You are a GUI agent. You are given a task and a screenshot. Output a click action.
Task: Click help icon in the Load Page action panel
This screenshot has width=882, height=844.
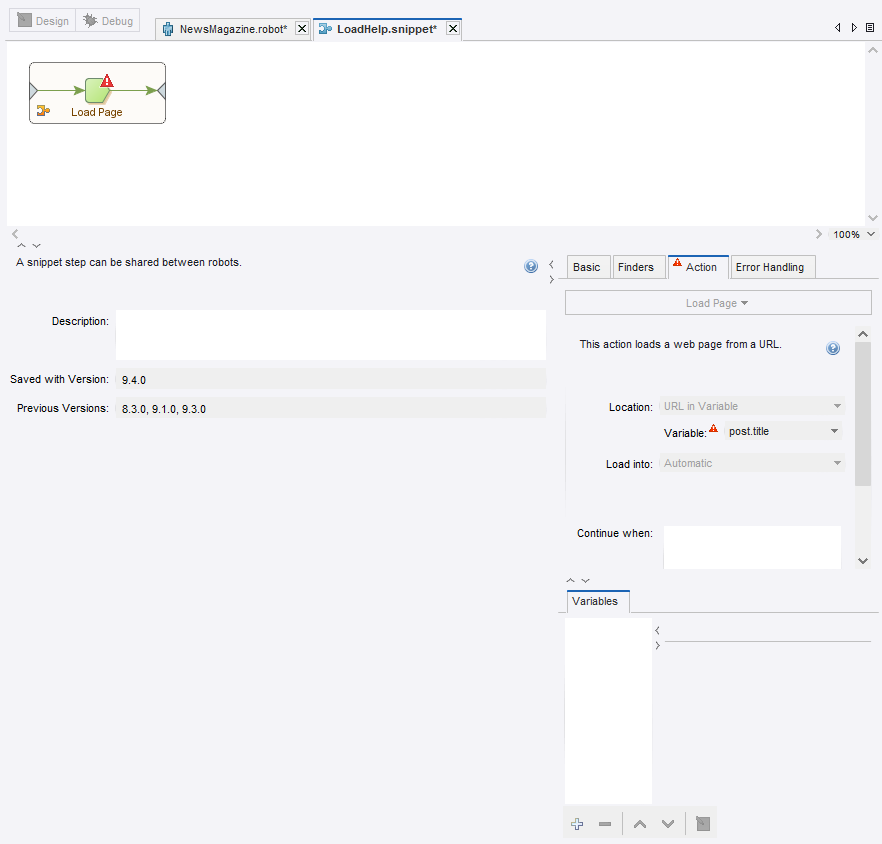coord(833,348)
